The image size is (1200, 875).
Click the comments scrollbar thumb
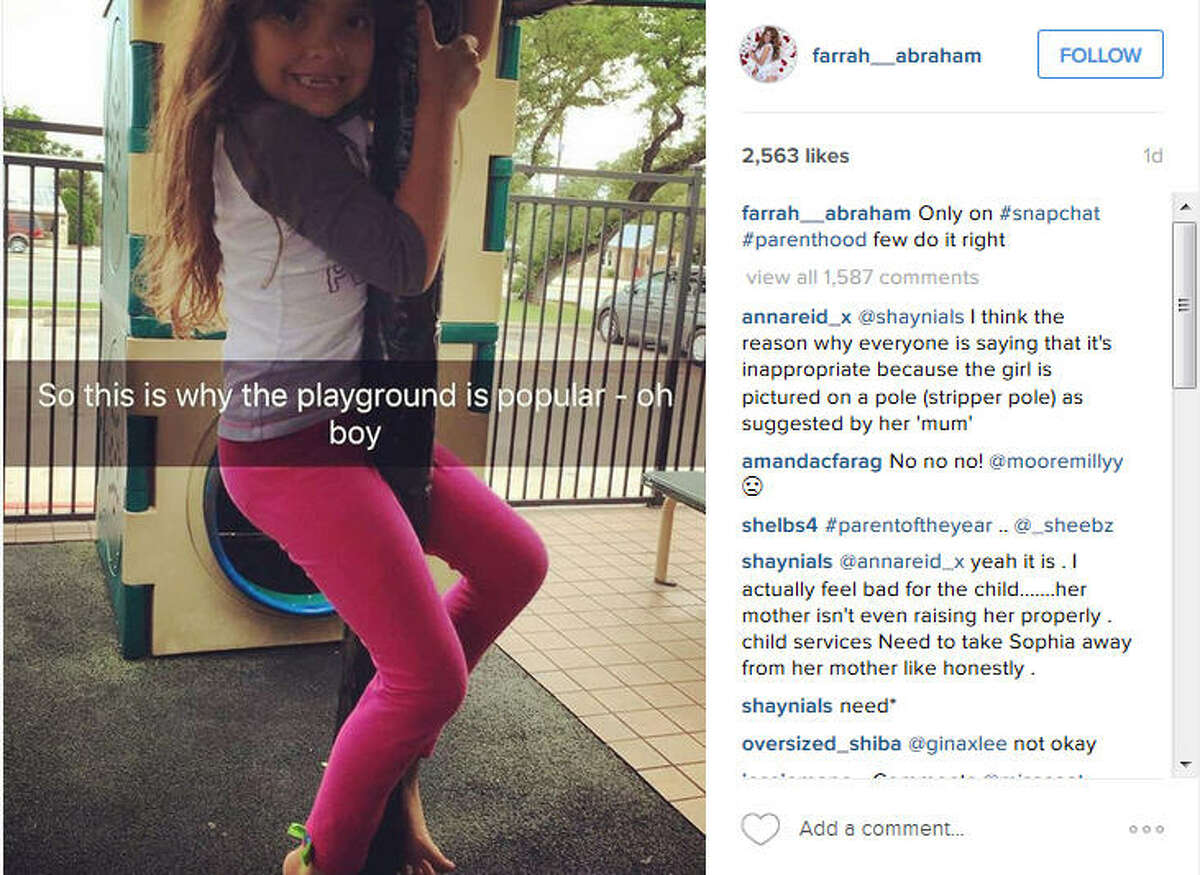coord(1184,305)
